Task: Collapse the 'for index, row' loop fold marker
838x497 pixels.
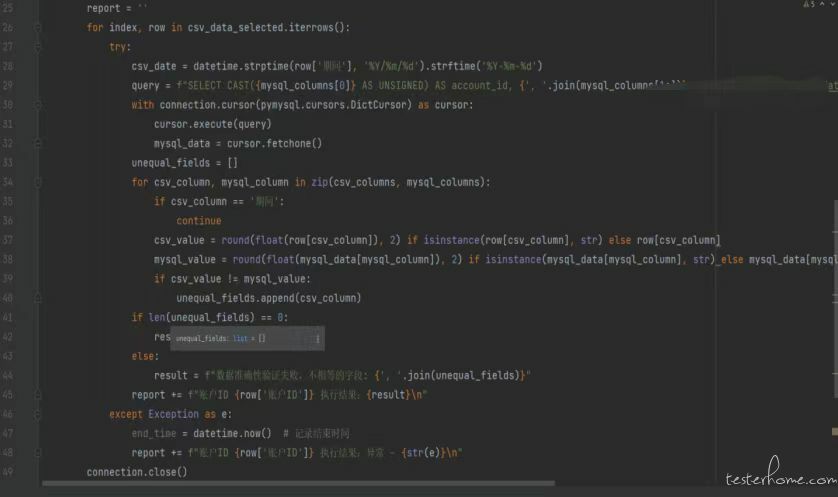Action: pos(37,28)
